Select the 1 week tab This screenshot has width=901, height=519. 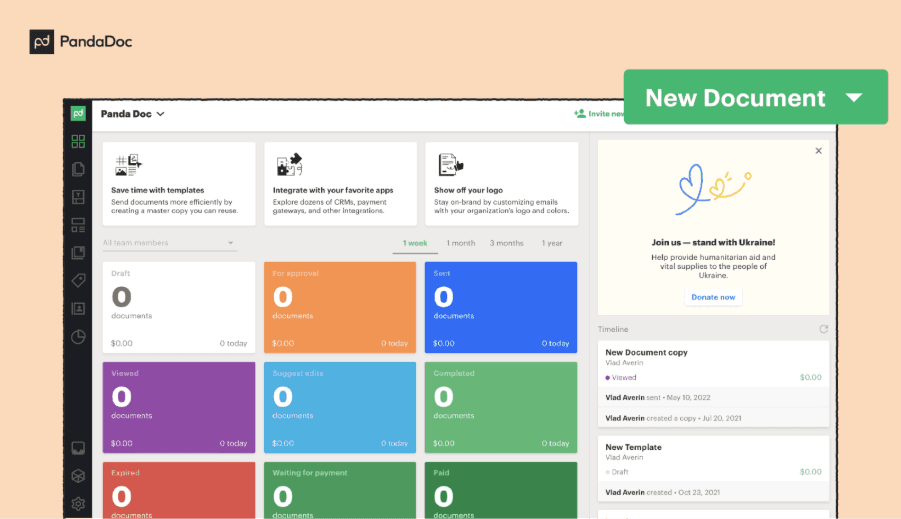coord(415,243)
